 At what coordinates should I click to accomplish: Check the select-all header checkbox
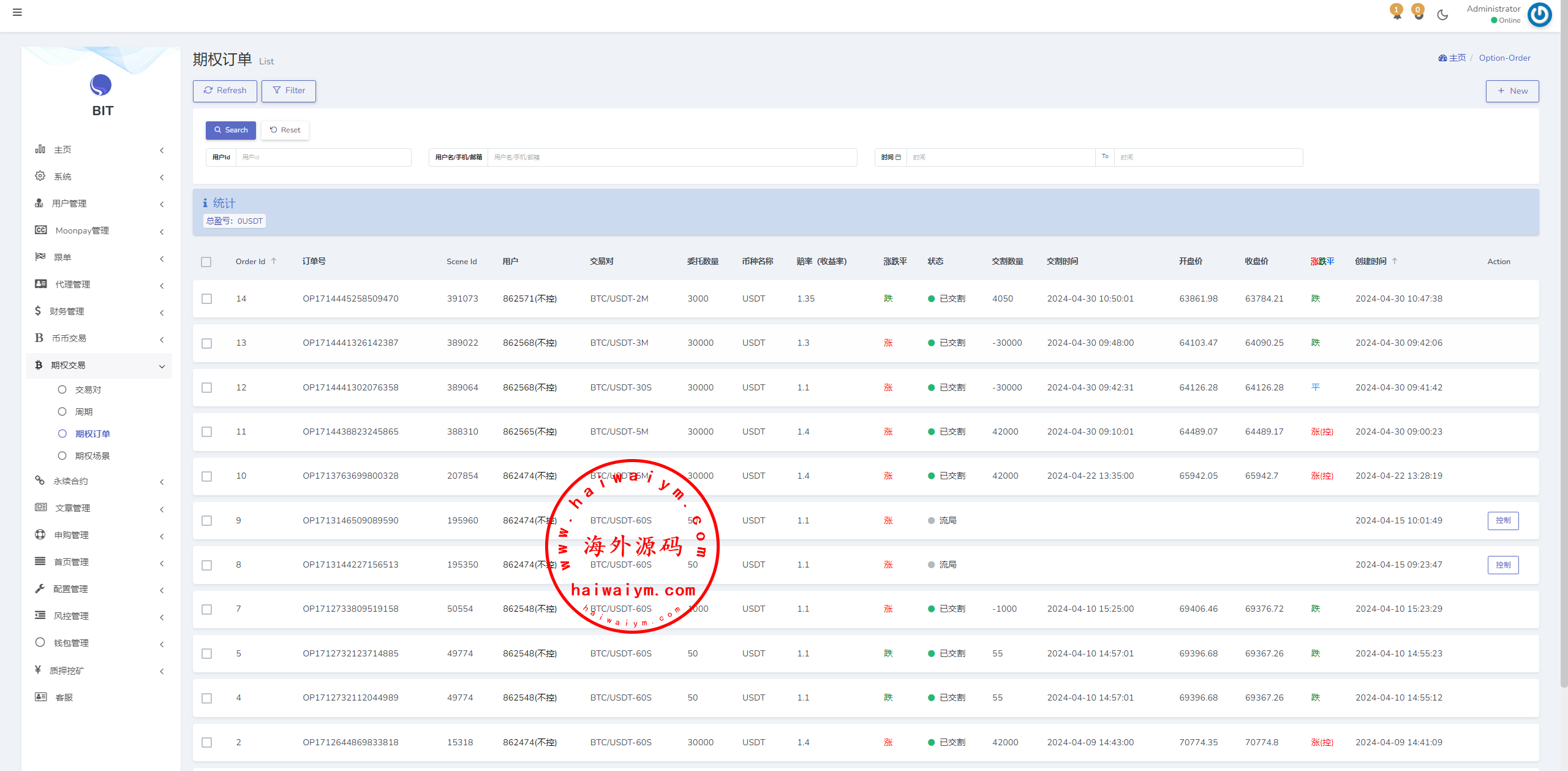tap(206, 262)
